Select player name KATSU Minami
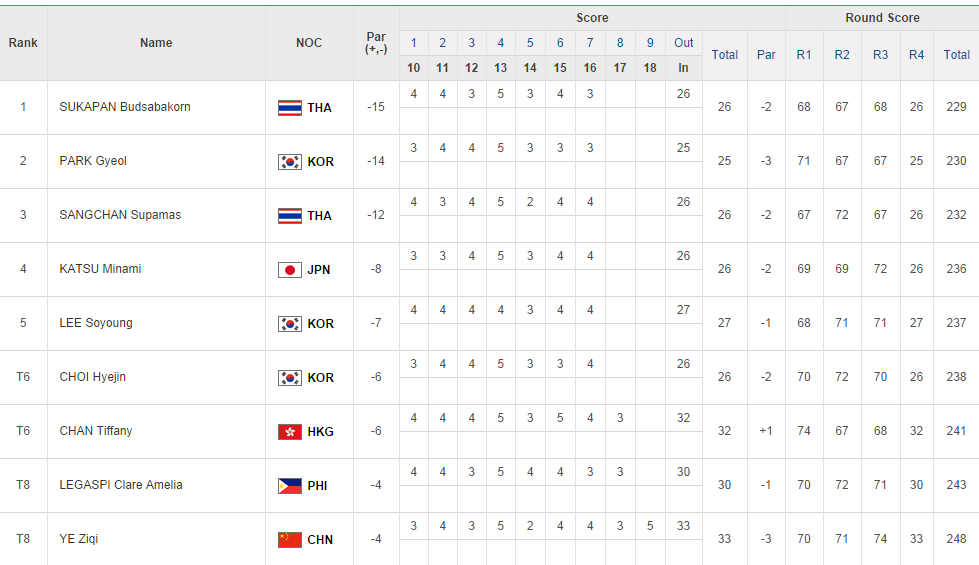 click(100, 269)
